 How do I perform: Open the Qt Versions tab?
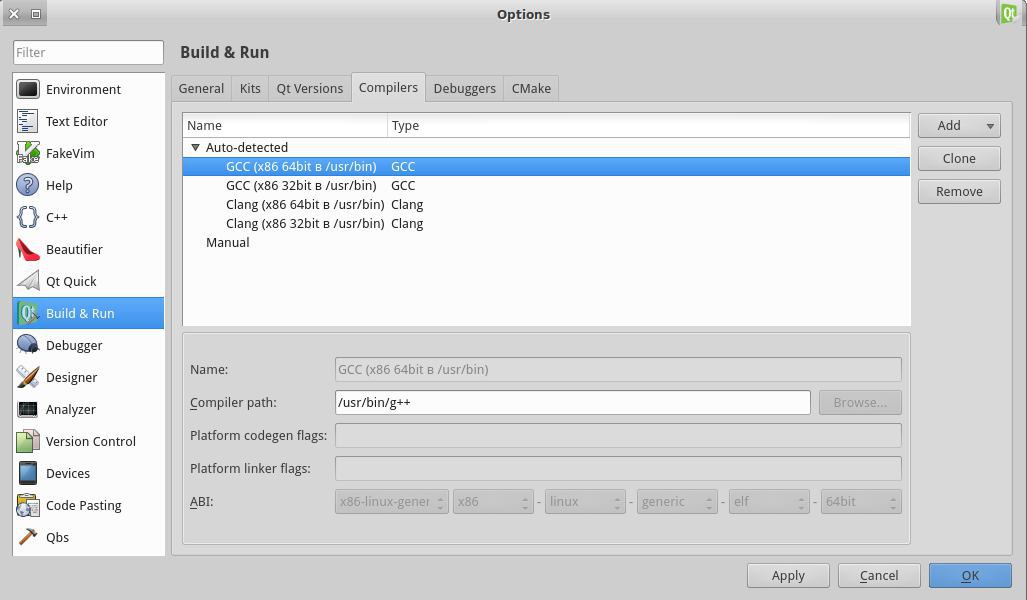pos(310,88)
